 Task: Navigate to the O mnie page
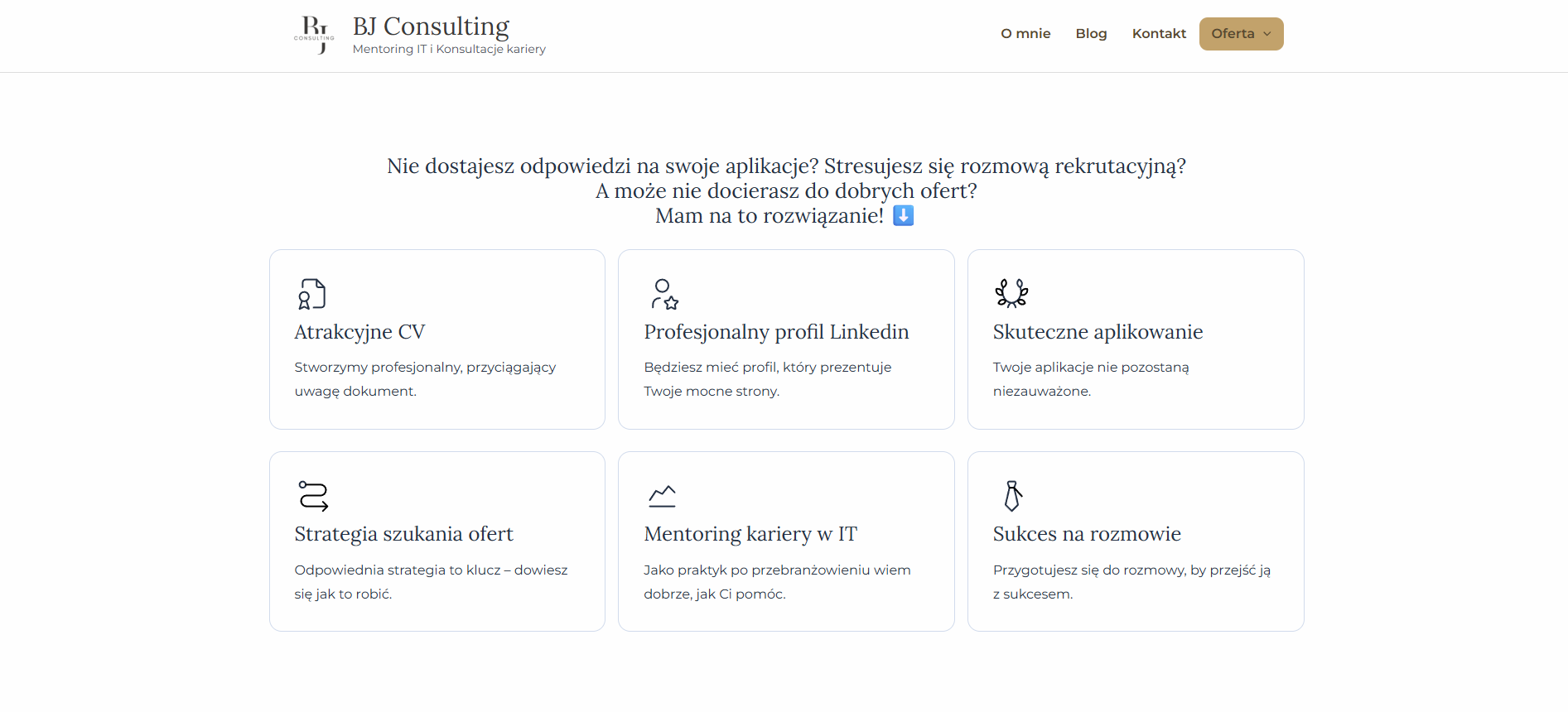point(1025,33)
